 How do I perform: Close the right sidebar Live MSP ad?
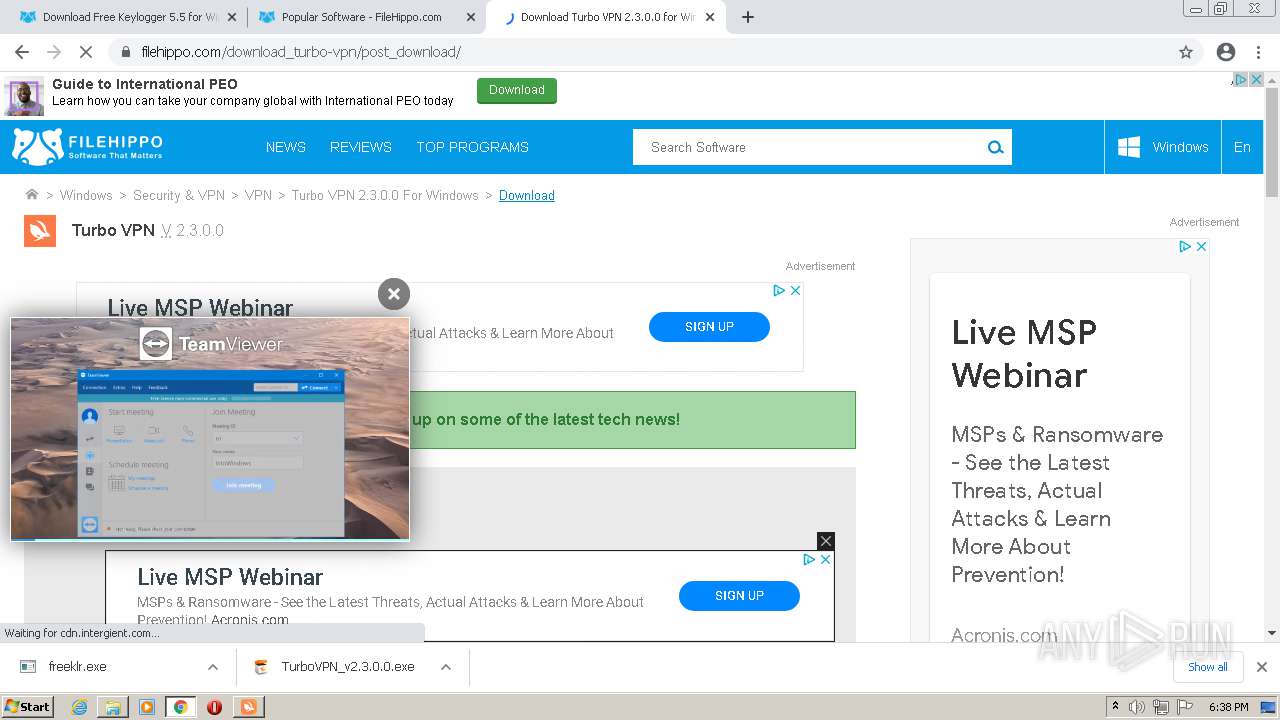(1201, 246)
